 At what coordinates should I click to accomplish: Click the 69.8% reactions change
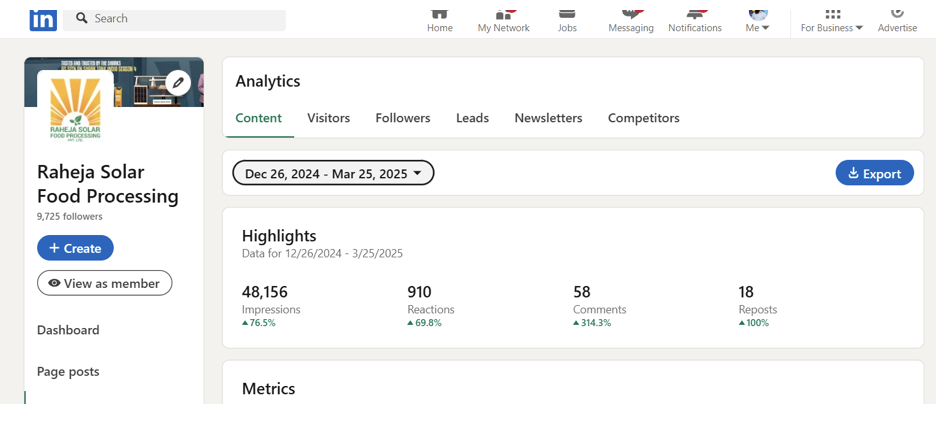point(424,323)
